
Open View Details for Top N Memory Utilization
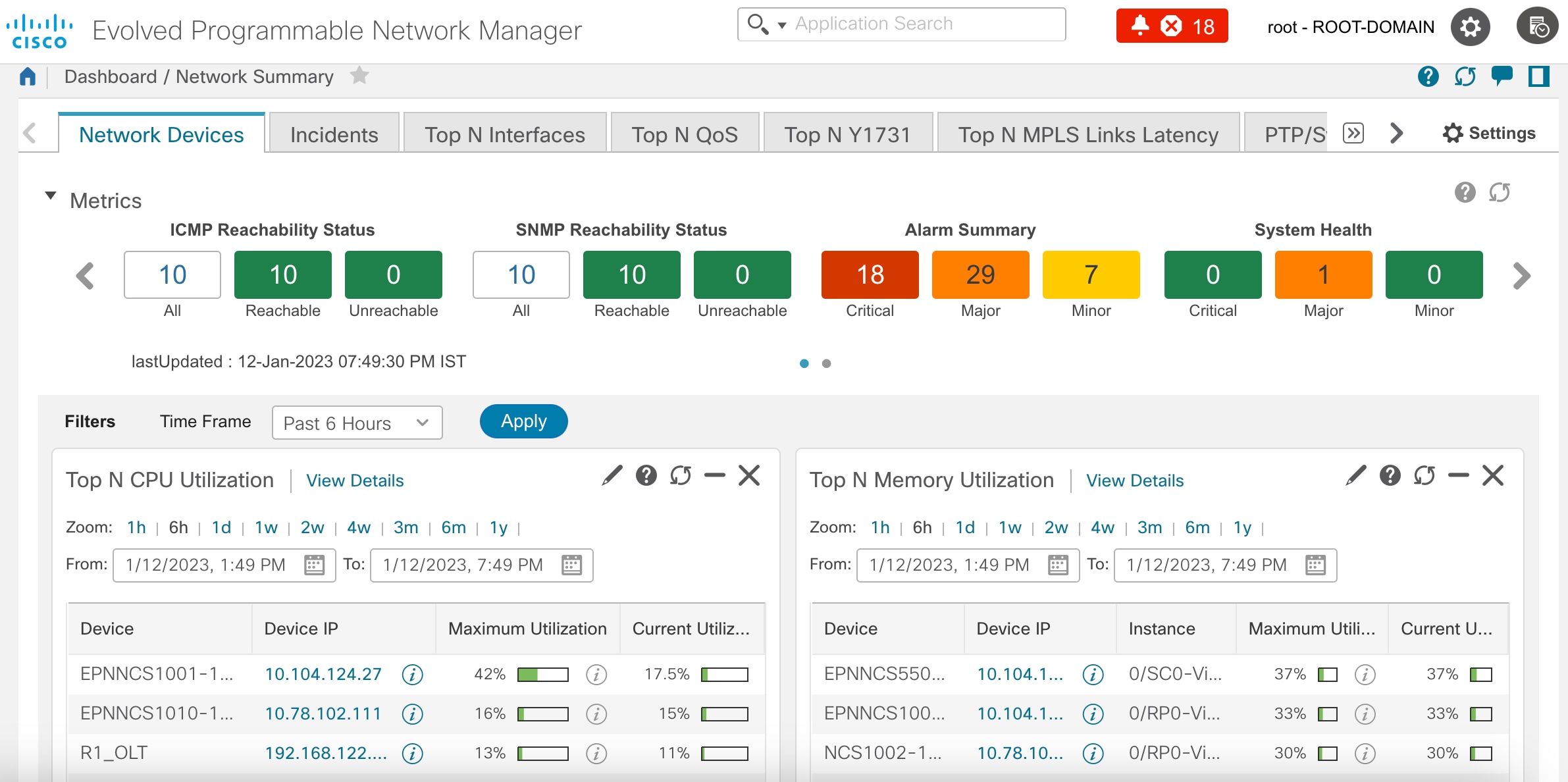point(1134,481)
